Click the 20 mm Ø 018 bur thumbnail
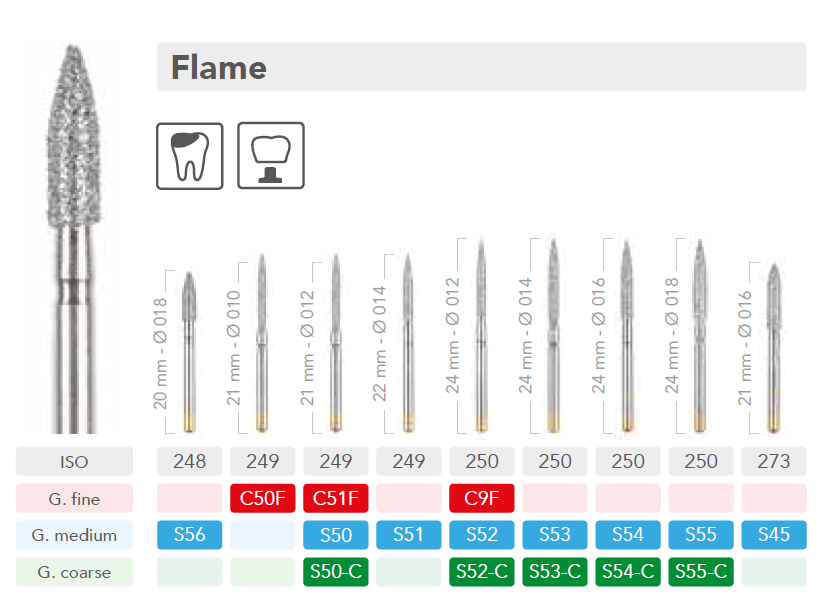Viewport: 825px width, 607px height. click(x=190, y=345)
